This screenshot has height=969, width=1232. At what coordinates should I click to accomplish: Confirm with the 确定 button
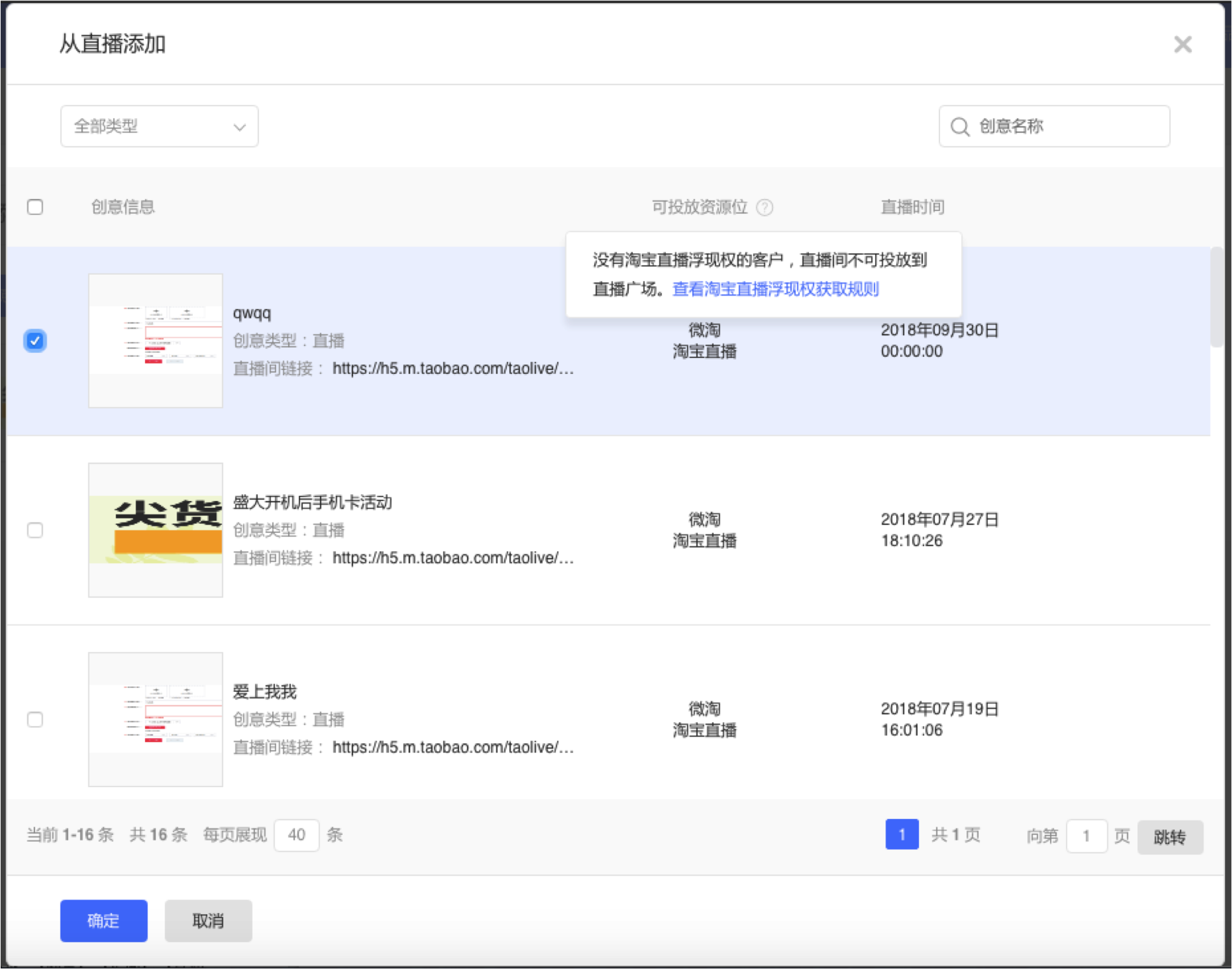click(x=104, y=921)
